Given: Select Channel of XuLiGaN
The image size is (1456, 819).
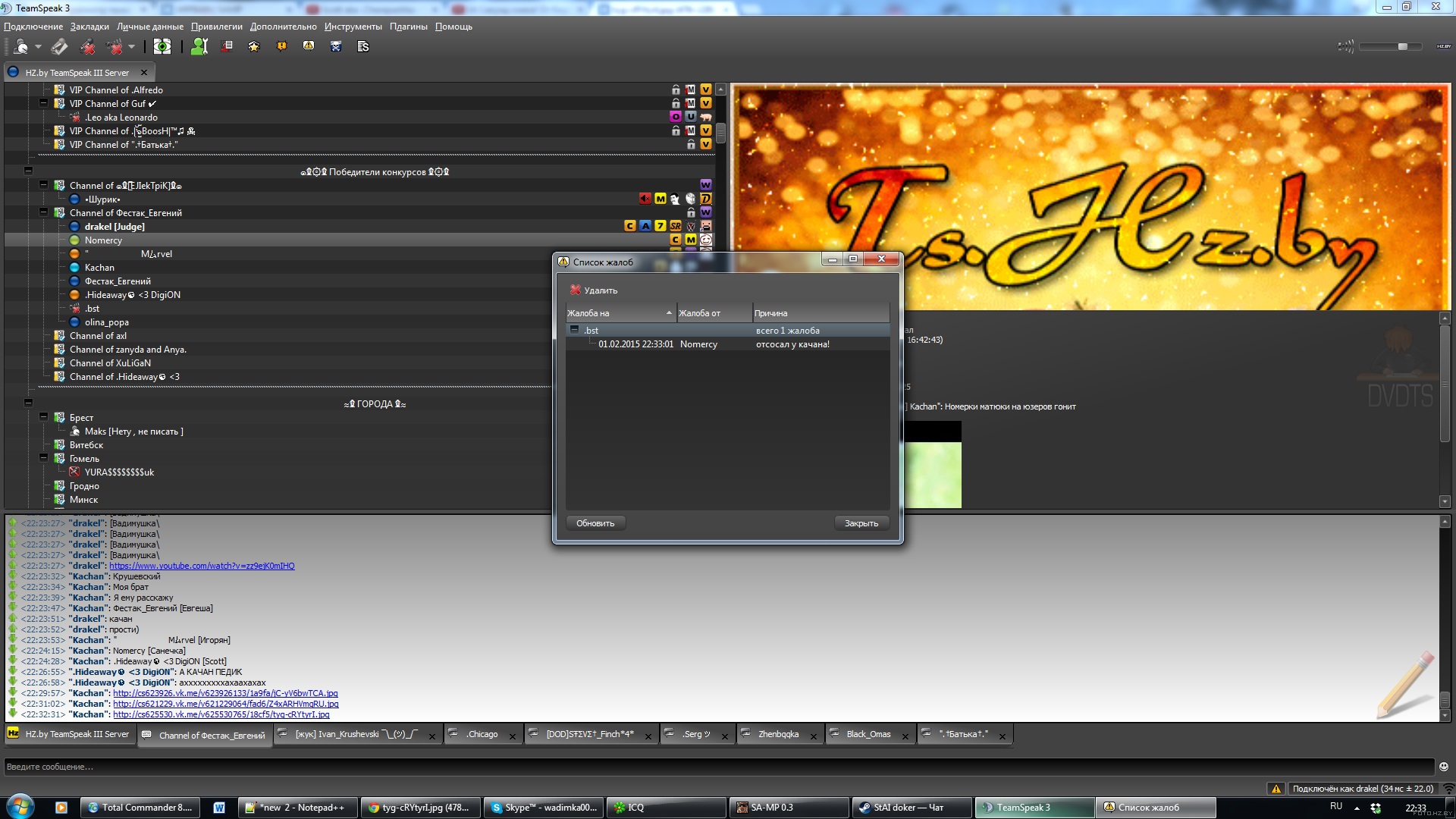Looking at the screenshot, I should tap(110, 363).
